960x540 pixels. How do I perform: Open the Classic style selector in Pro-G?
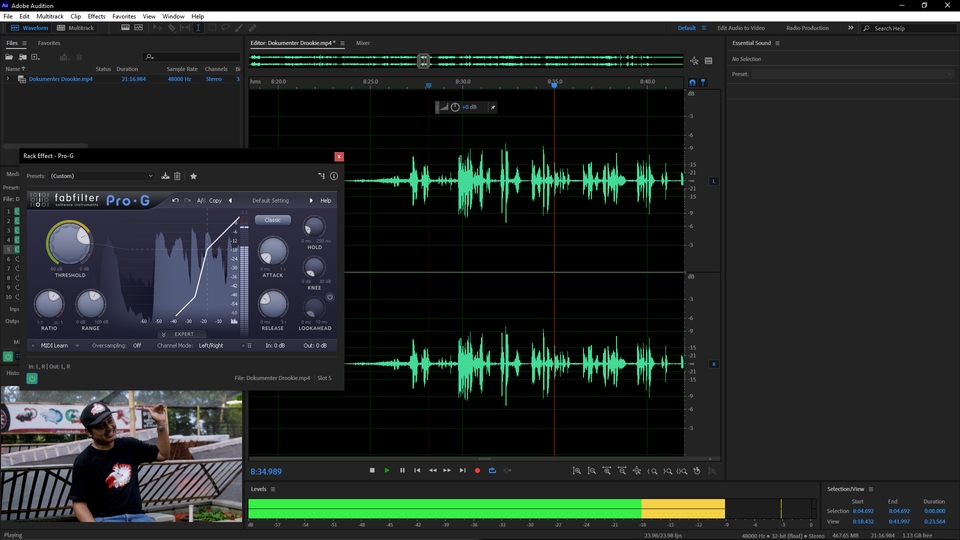(272, 220)
